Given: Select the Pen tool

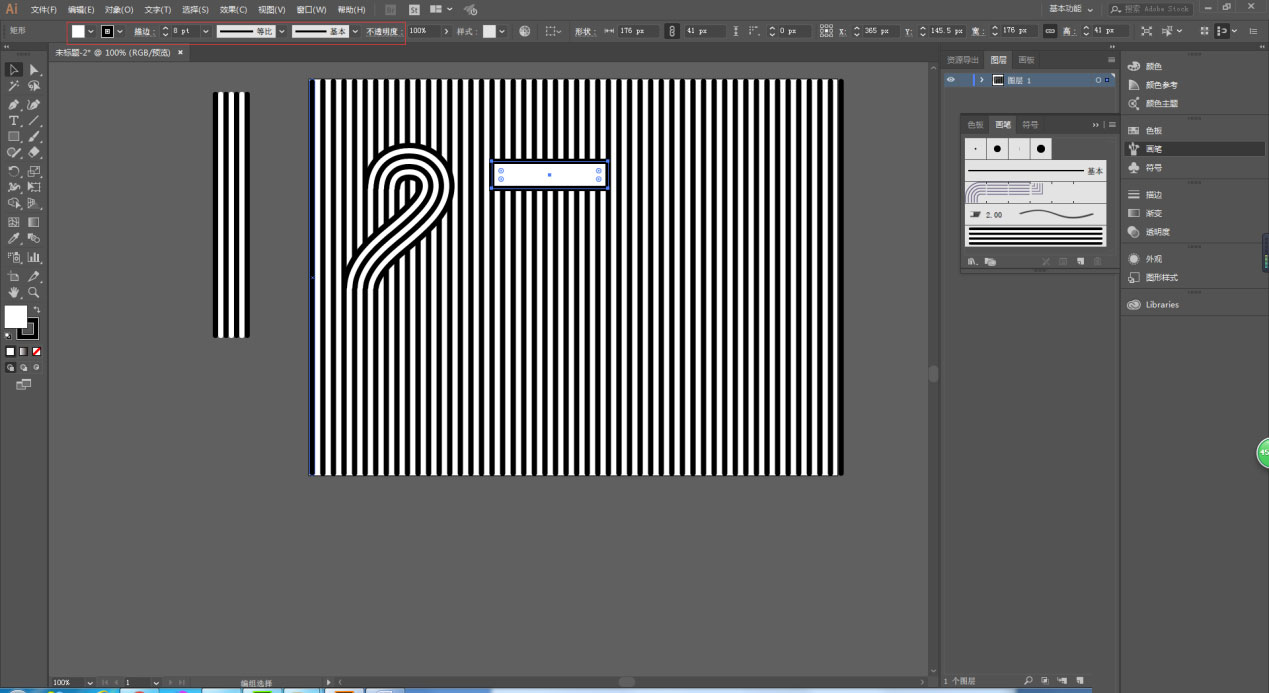Looking at the screenshot, I should tap(14, 104).
